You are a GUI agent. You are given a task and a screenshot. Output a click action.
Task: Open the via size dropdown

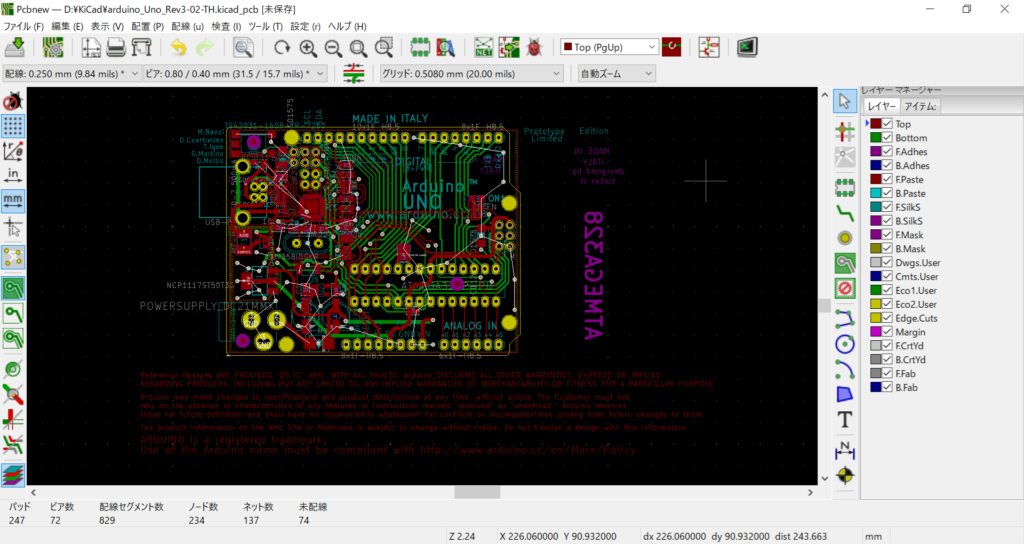click(234, 74)
